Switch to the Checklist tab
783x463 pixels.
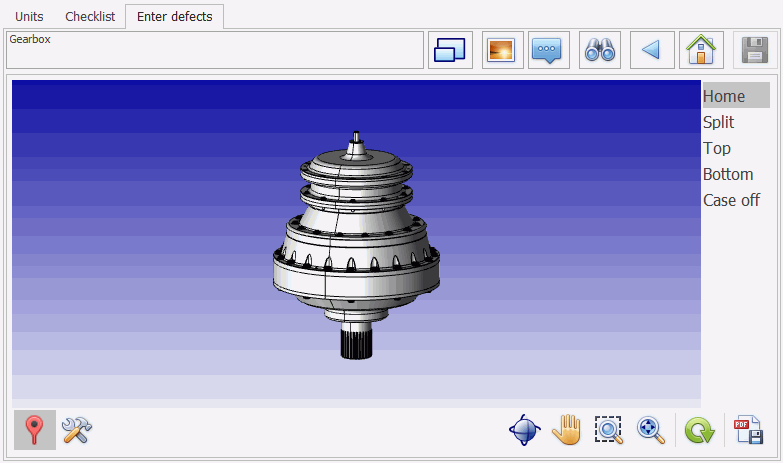point(90,16)
